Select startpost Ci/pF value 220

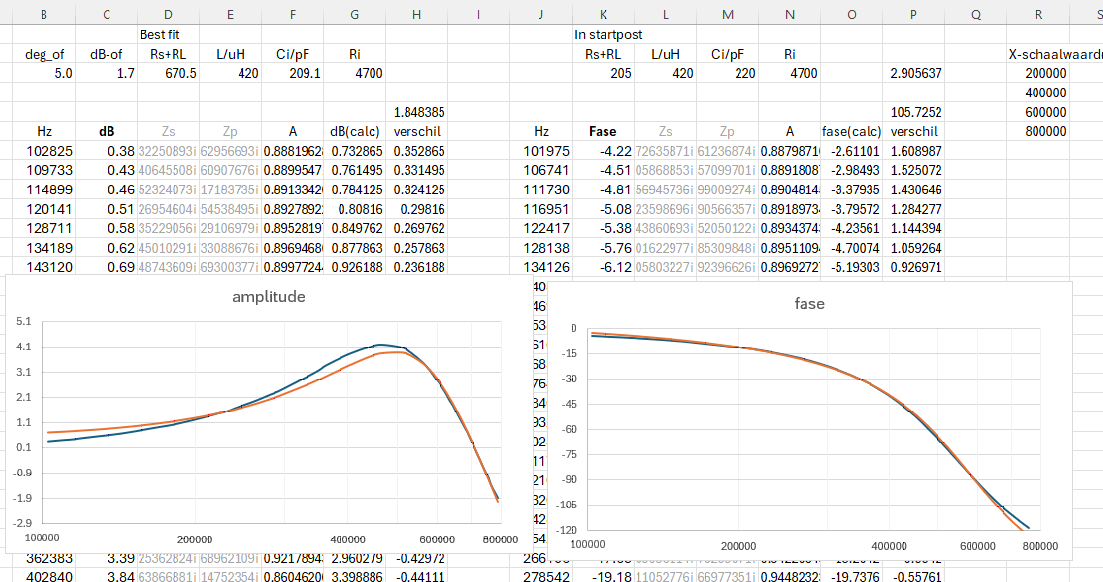[x=727, y=73]
